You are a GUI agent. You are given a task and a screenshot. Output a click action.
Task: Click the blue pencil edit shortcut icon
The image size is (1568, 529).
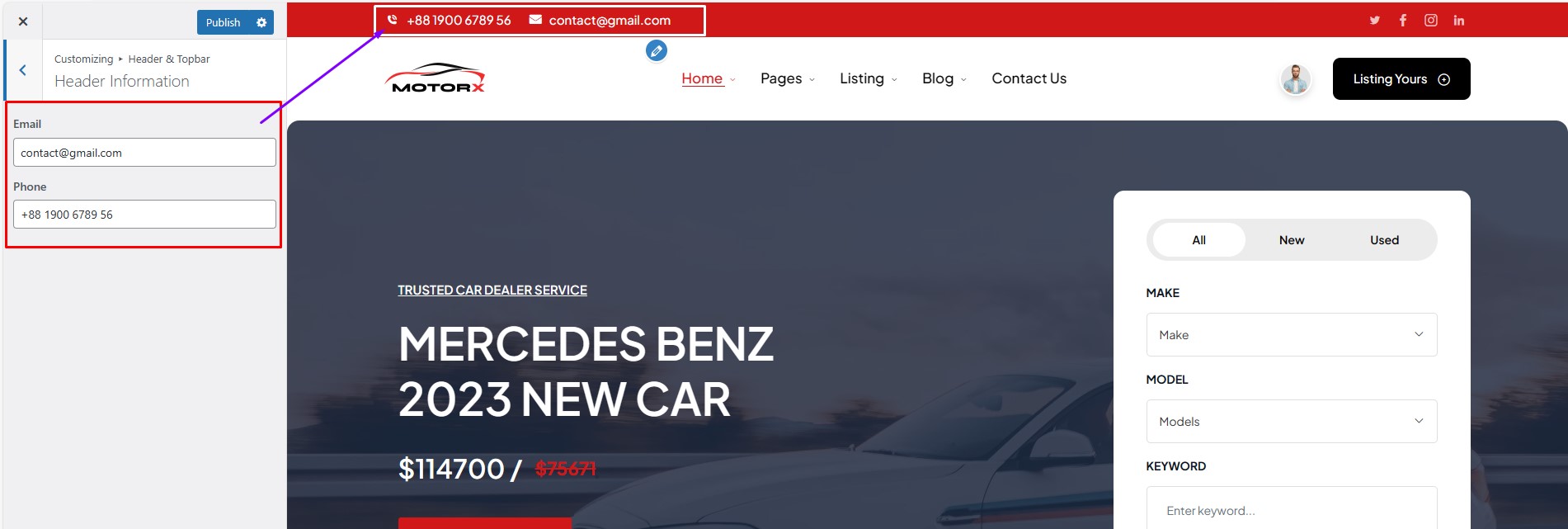click(657, 51)
